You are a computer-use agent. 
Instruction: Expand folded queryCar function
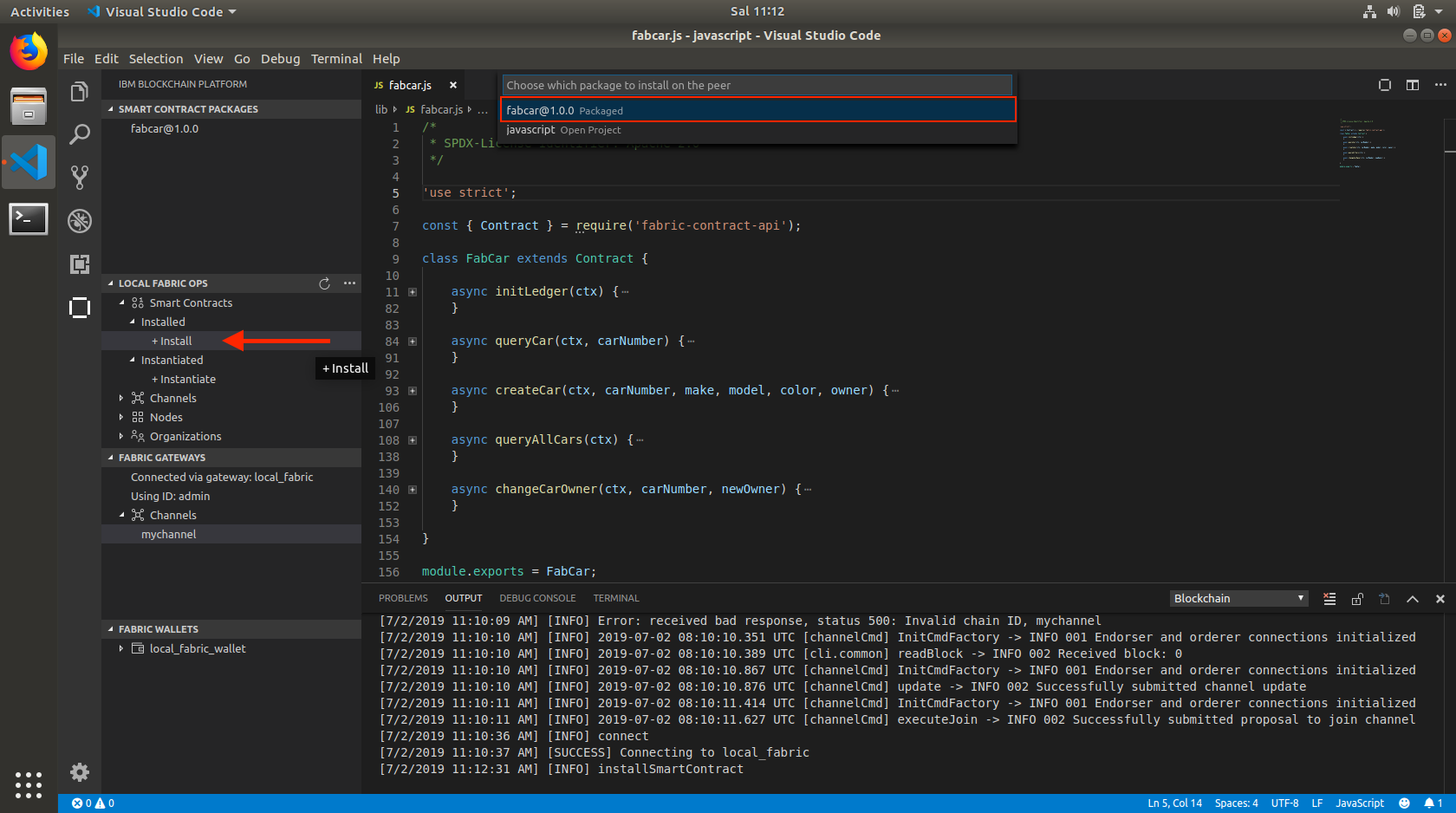pyautogui.click(x=413, y=341)
